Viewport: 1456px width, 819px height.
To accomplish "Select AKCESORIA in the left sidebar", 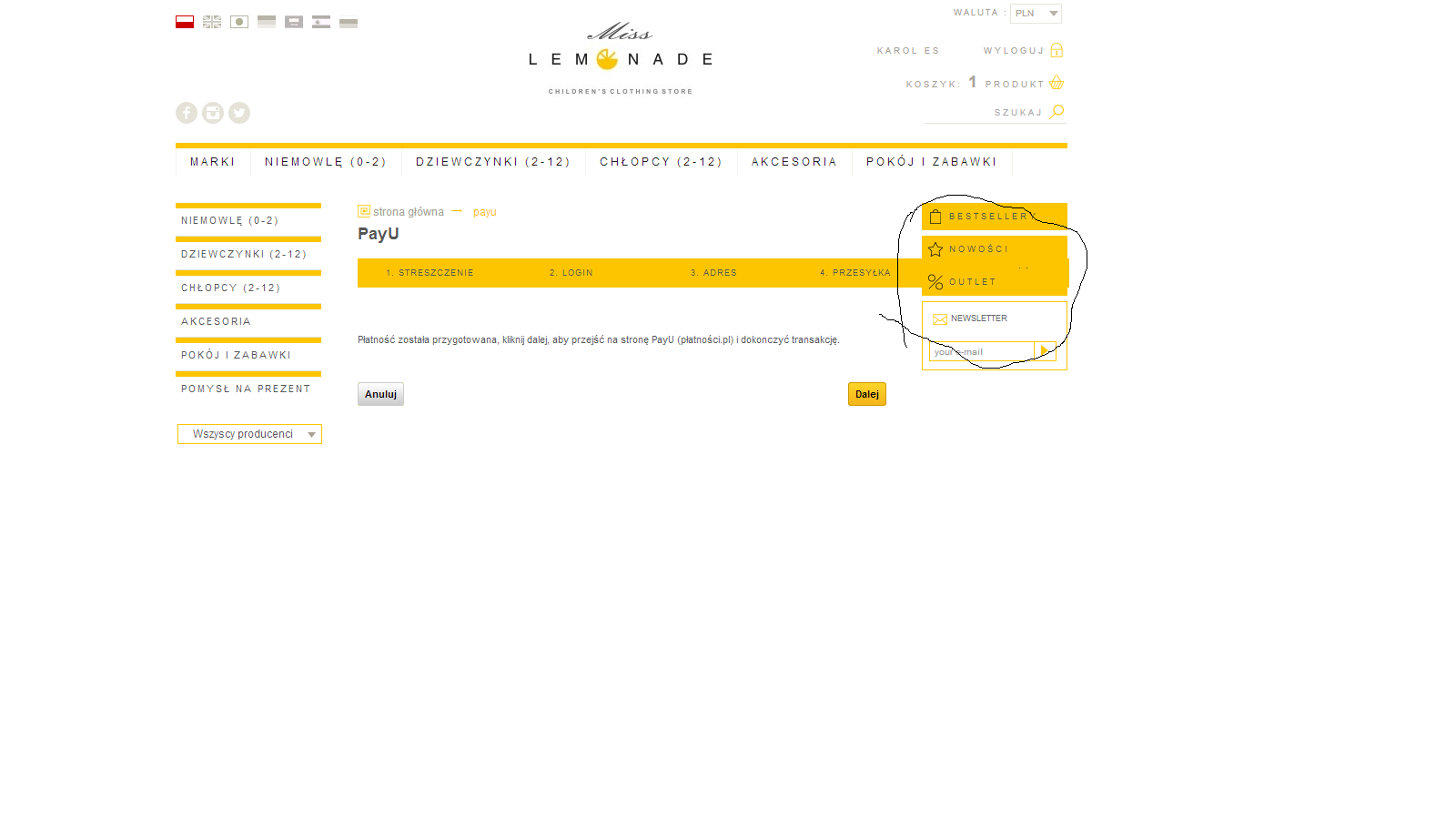I will (216, 322).
